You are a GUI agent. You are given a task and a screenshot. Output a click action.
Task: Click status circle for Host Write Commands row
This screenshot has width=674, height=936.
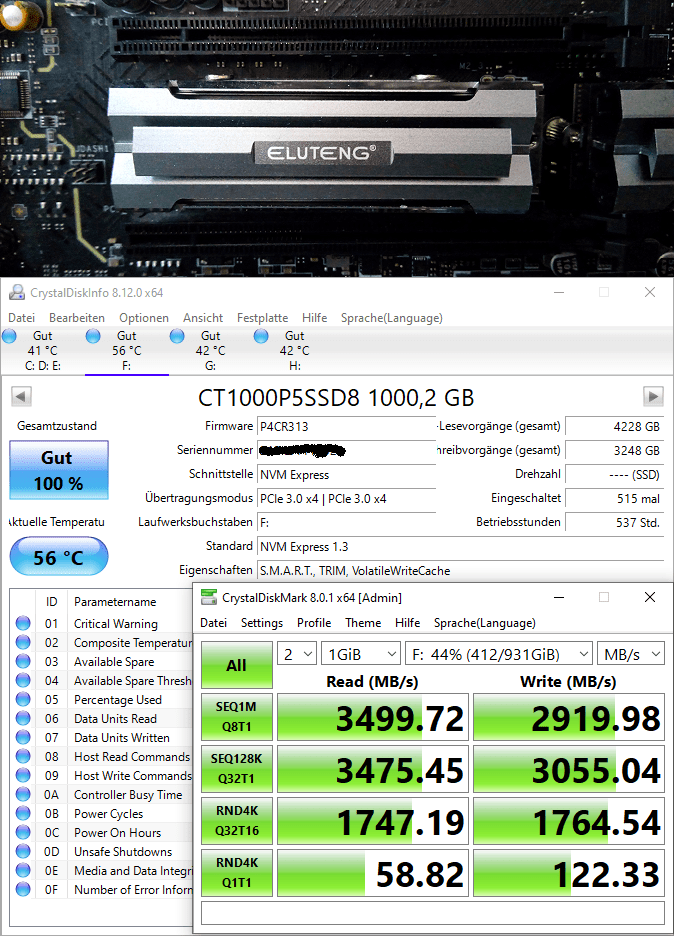23,775
